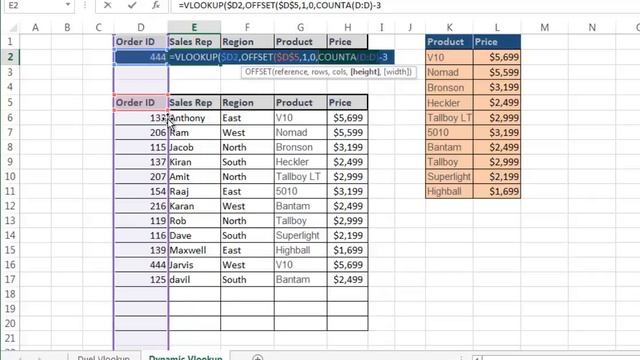The height and width of the screenshot is (360, 640).
Task: Select row 17 header
Action: [10, 279]
